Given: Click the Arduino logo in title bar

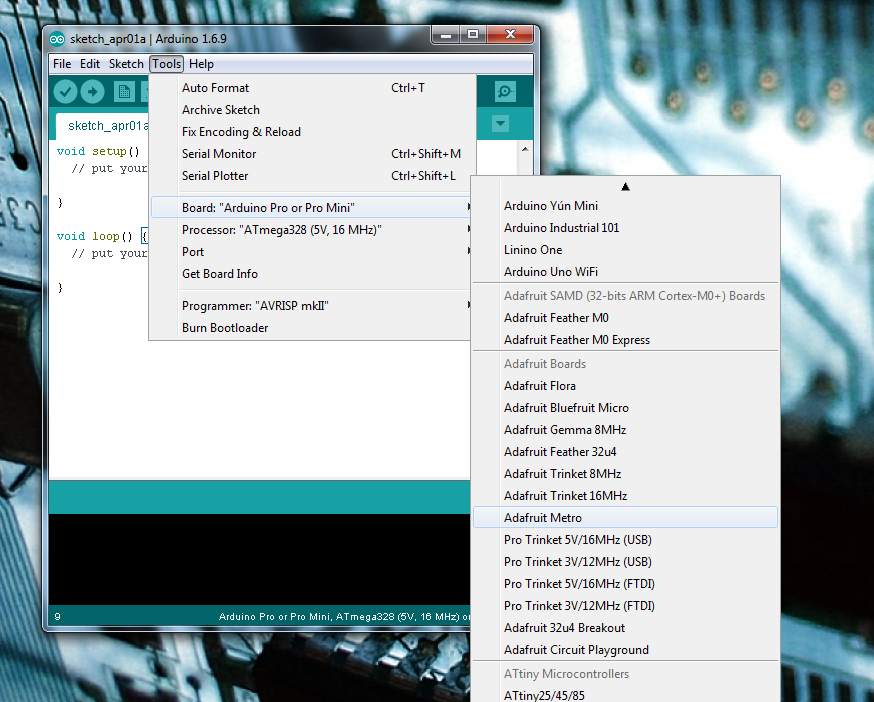Looking at the screenshot, I should pyautogui.click(x=57, y=39).
